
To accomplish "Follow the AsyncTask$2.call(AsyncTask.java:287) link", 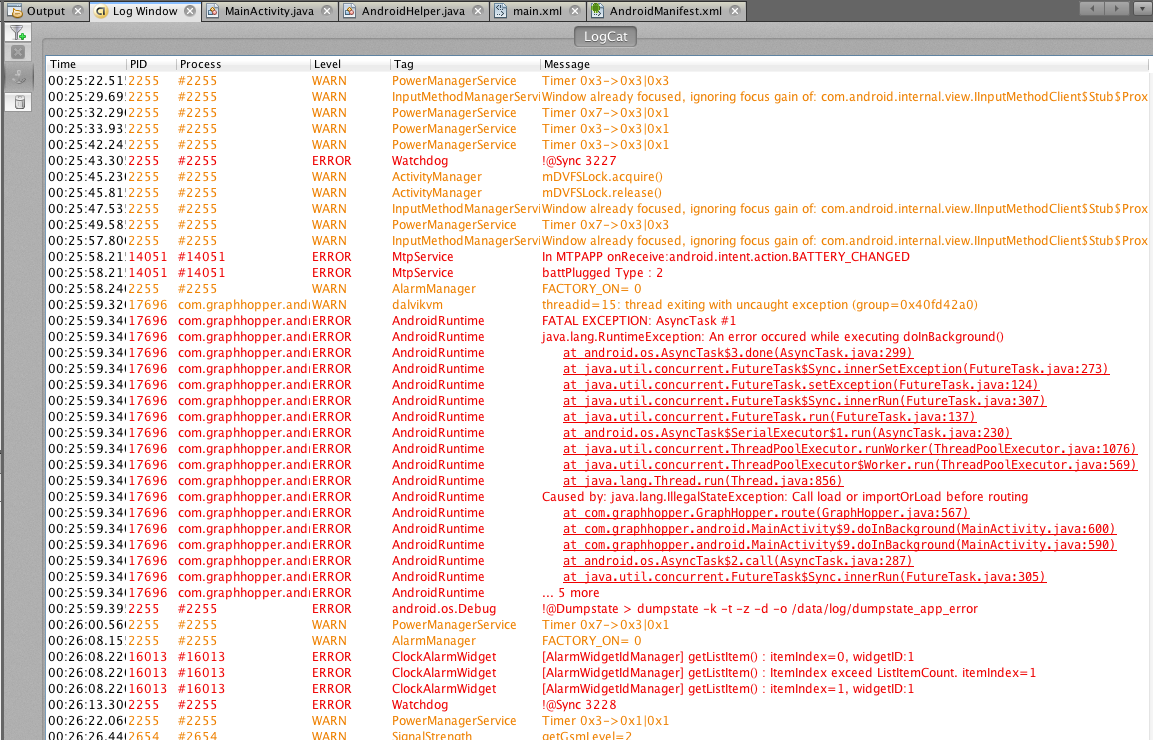I will pos(738,561).
